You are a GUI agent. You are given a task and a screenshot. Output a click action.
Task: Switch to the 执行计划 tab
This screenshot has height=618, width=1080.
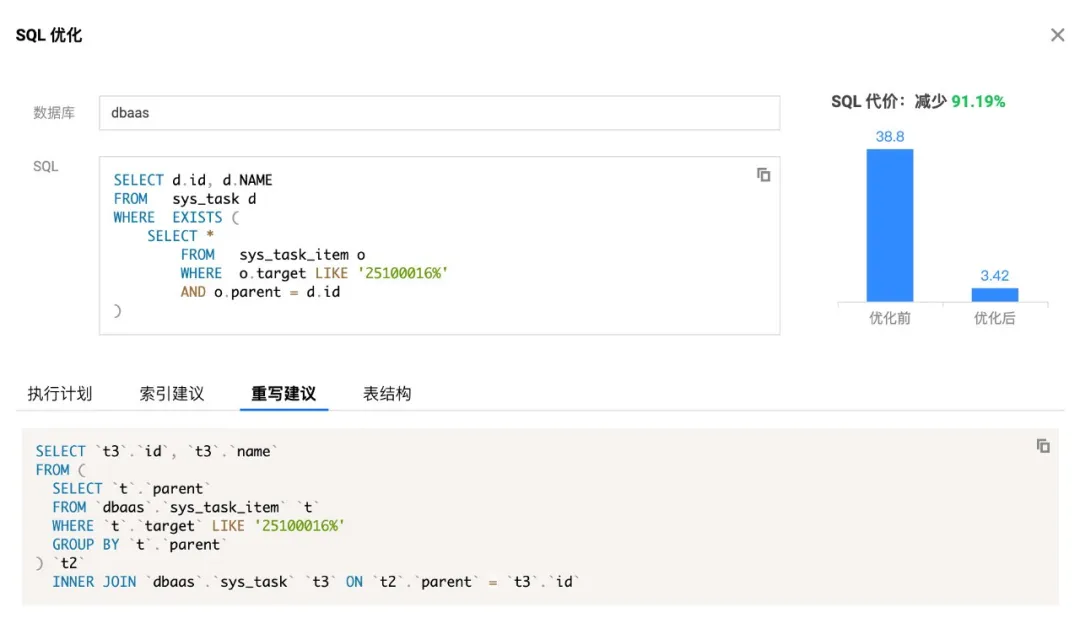(x=60, y=394)
